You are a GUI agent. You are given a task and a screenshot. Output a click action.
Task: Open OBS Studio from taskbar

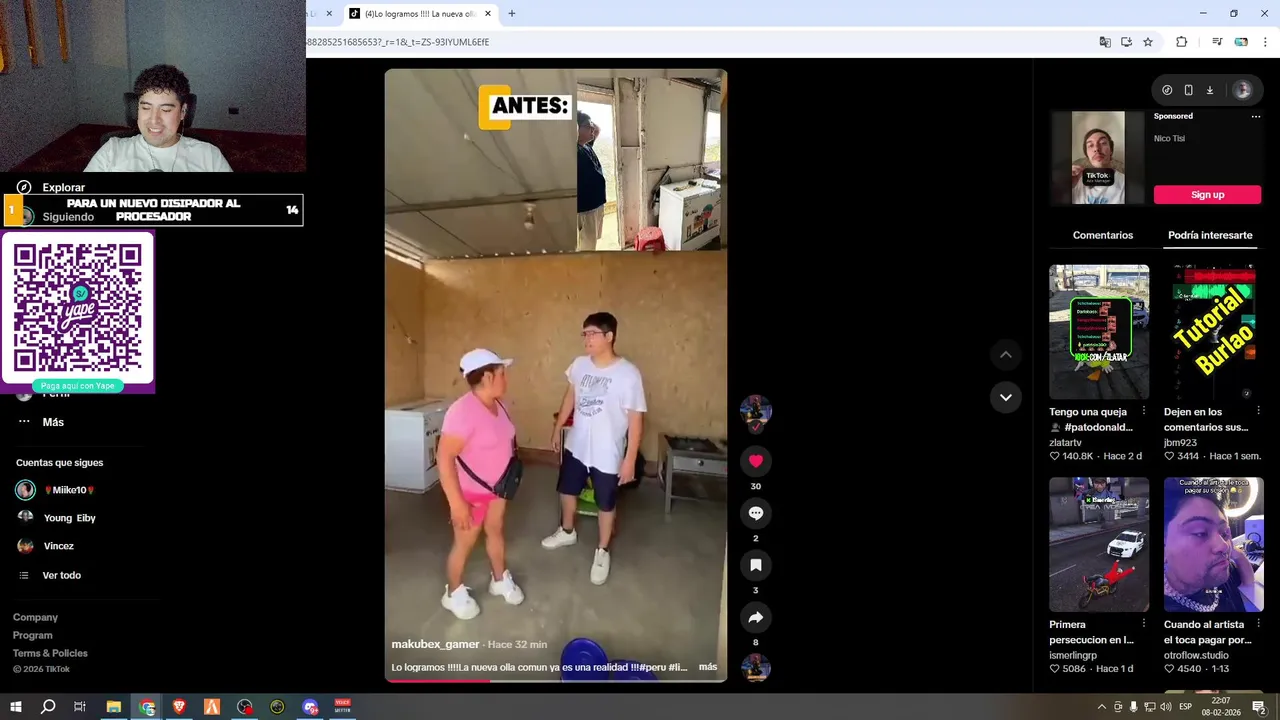(245, 707)
